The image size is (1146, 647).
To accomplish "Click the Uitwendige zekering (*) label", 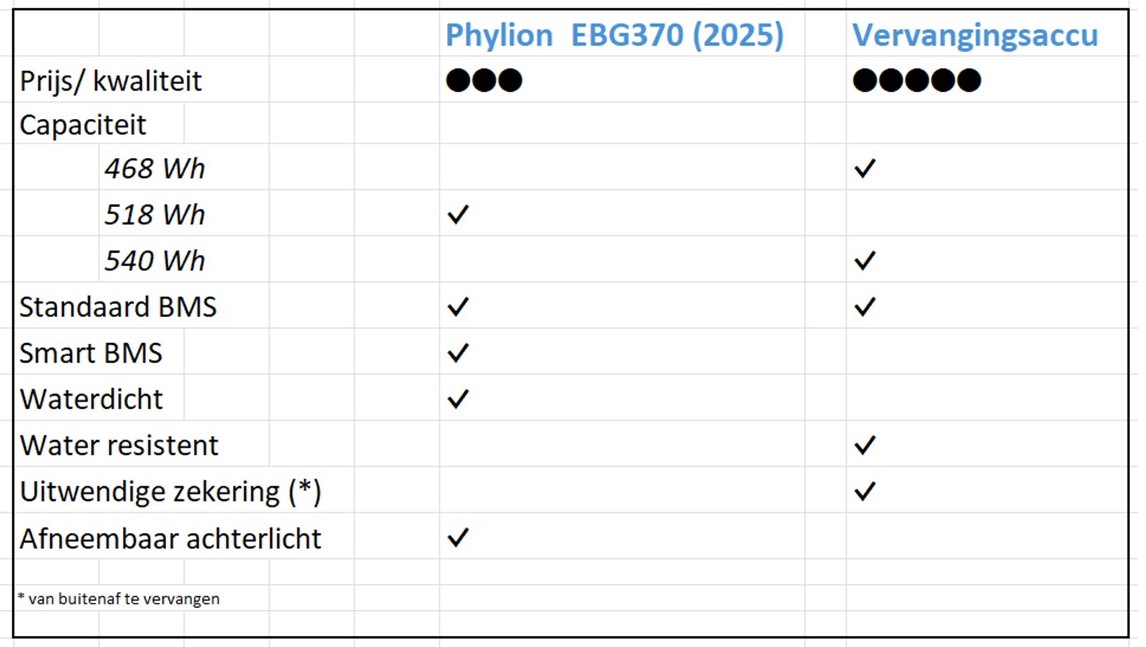I will click(170, 491).
